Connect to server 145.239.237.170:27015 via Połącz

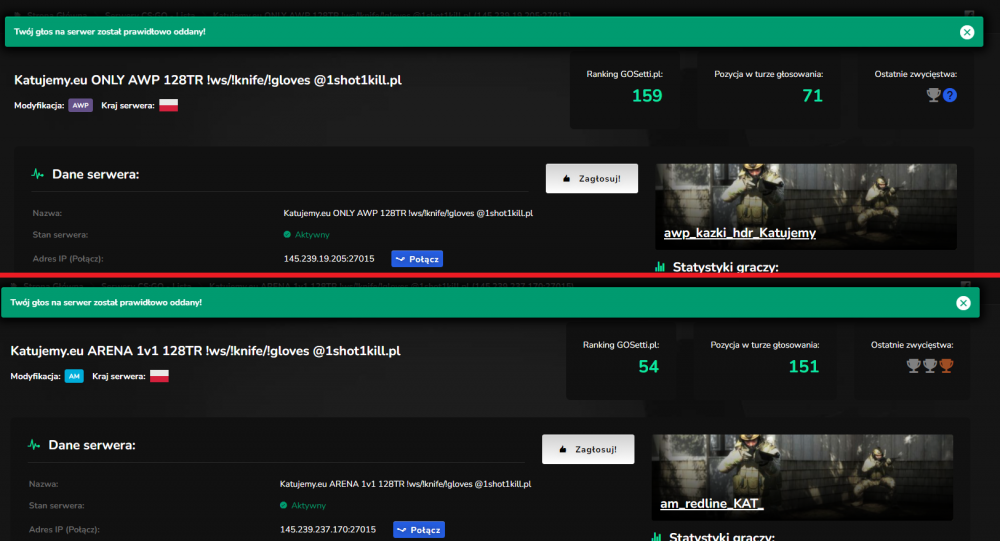click(419, 530)
